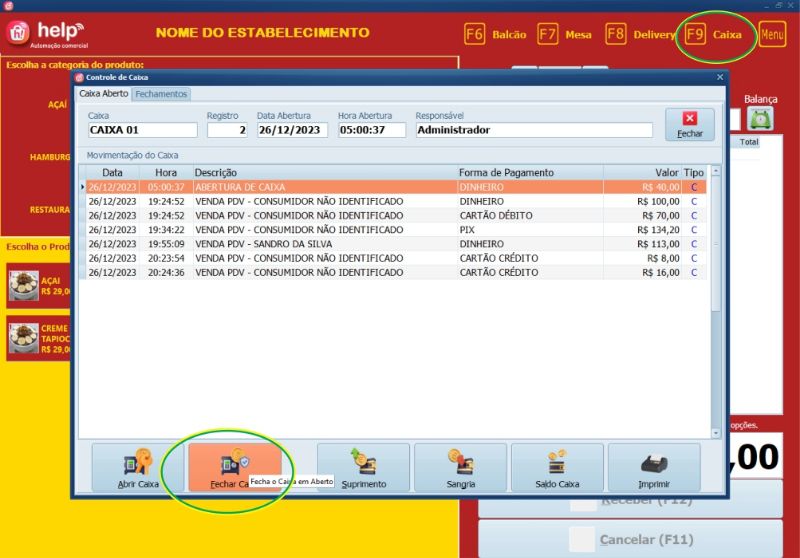Click the Abrir Caixa button
The height and width of the screenshot is (558, 800).
point(138,468)
